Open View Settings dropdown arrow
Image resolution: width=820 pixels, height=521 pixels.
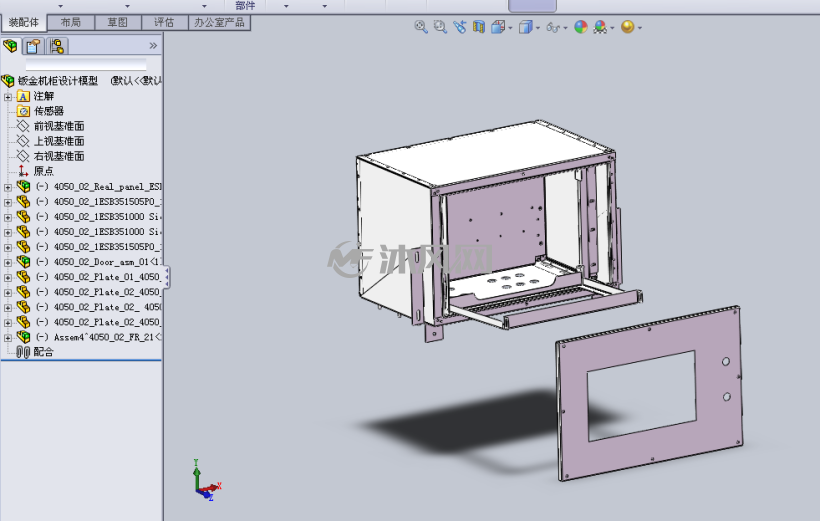640,28
